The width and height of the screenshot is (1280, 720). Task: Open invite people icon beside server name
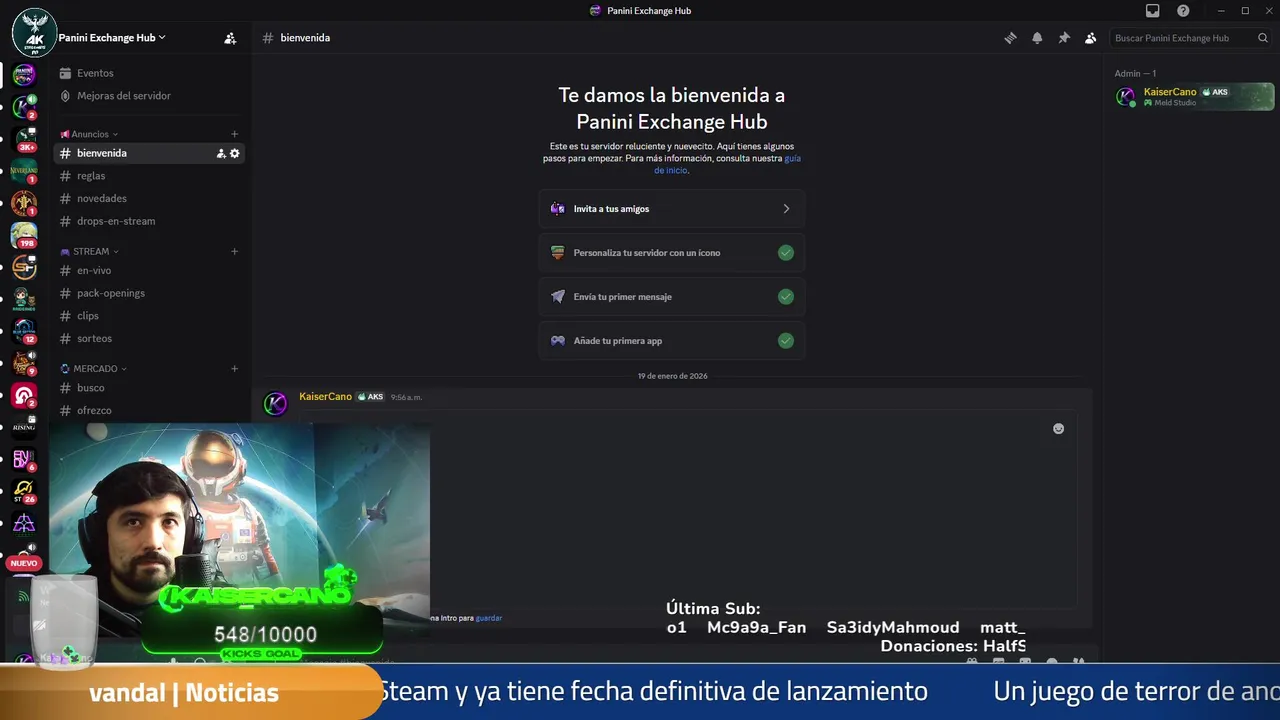point(230,38)
